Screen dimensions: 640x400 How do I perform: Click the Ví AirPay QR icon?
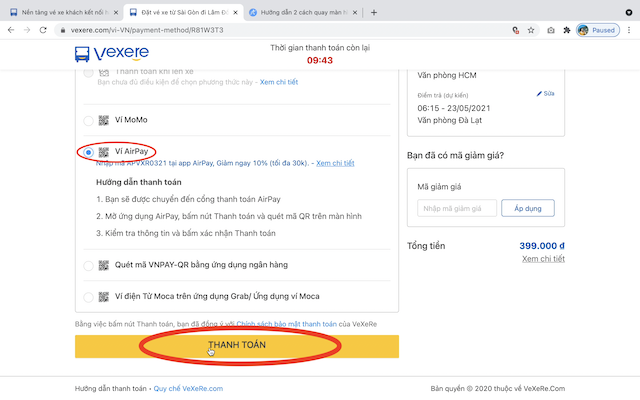pyautogui.click(x=104, y=152)
